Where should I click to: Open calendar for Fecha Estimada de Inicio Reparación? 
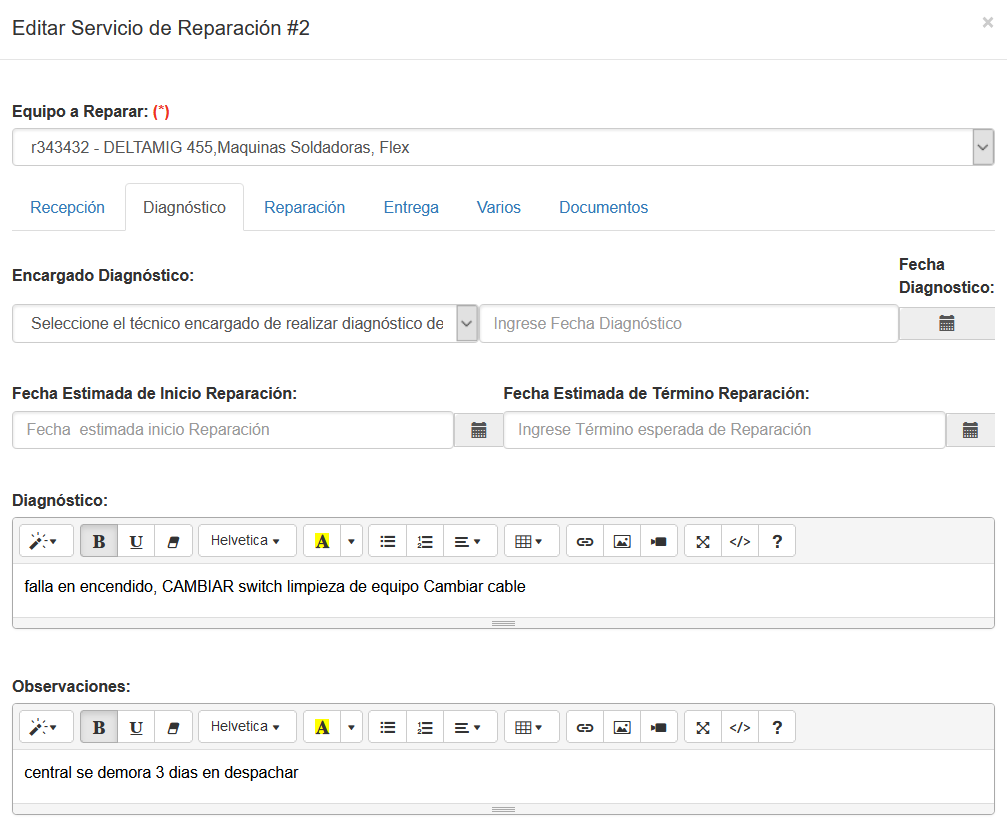(x=478, y=430)
